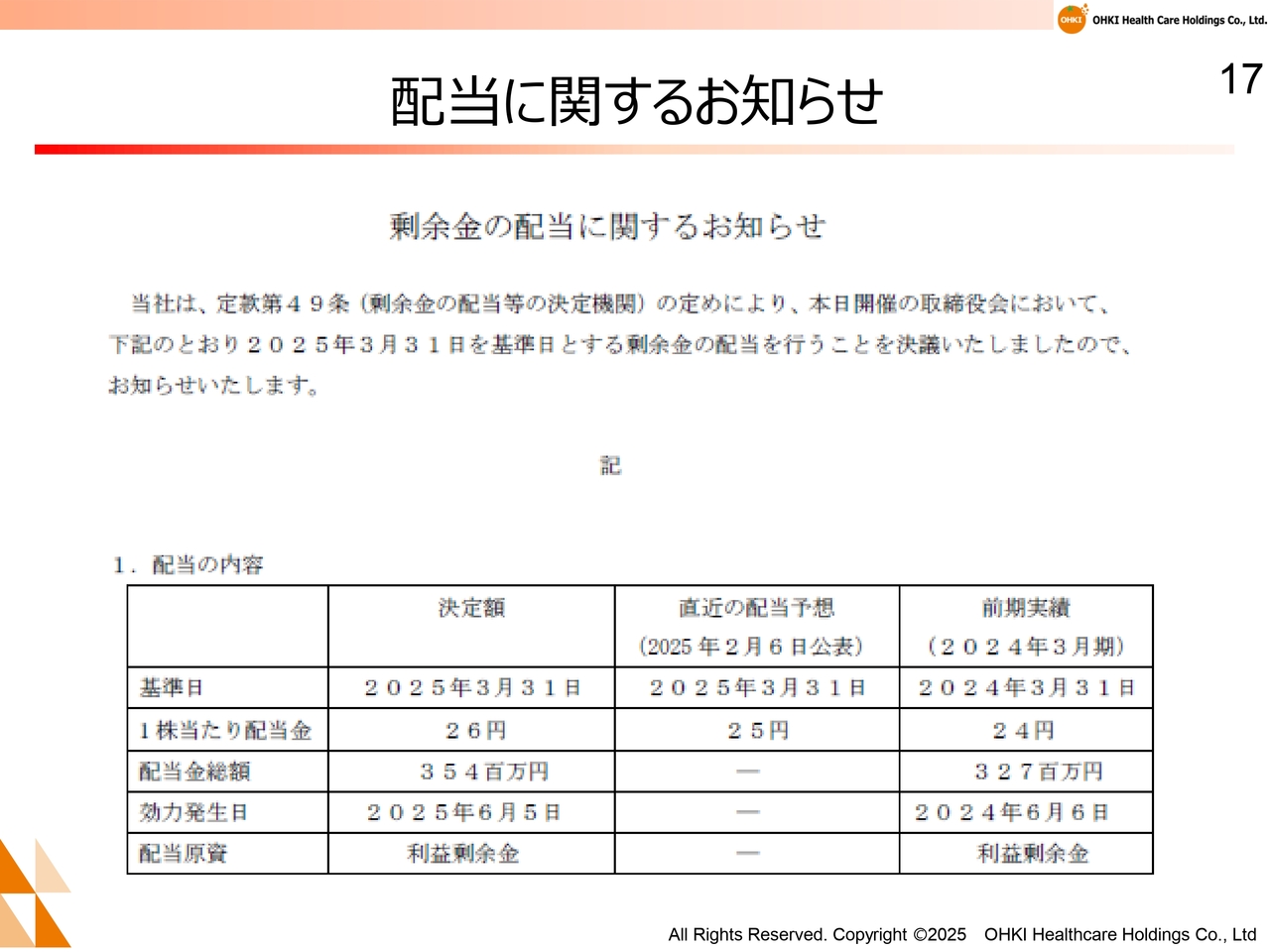This screenshot has height=952, width=1270.
Task: Select the 配当原資 row label
Action: click(x=183, y=853)
